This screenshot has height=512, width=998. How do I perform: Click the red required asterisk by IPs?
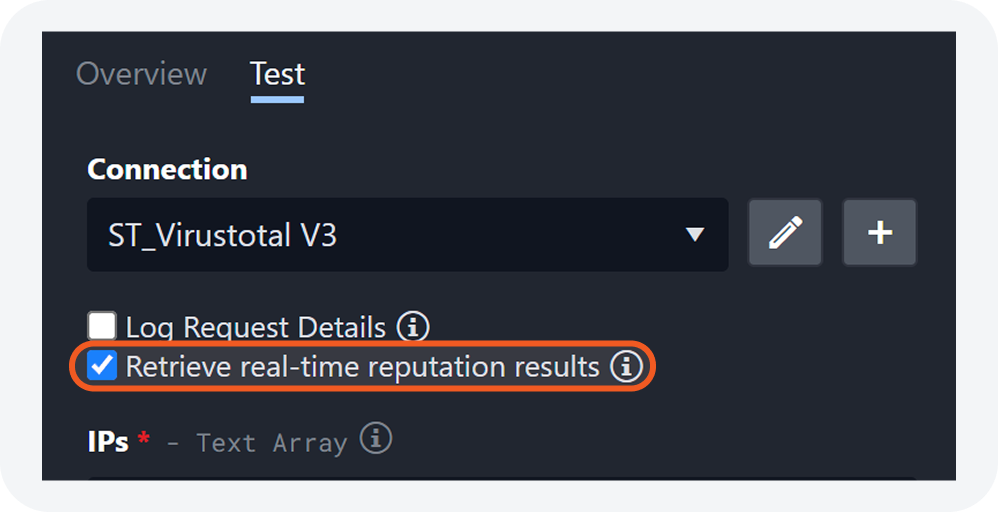point(144,439)
